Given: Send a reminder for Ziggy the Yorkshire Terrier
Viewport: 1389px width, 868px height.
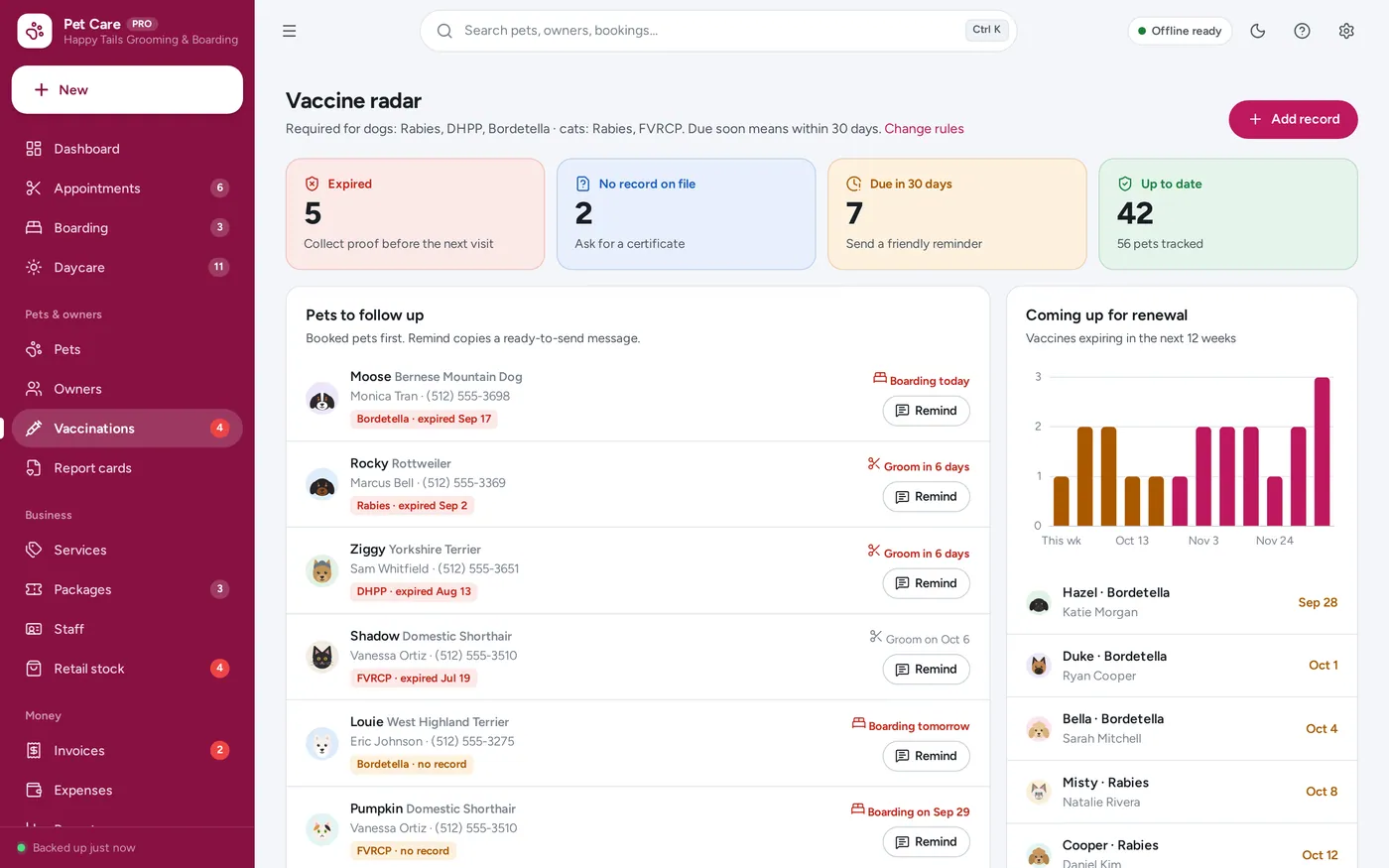Looking at the screenshot, I should (926, 583).
